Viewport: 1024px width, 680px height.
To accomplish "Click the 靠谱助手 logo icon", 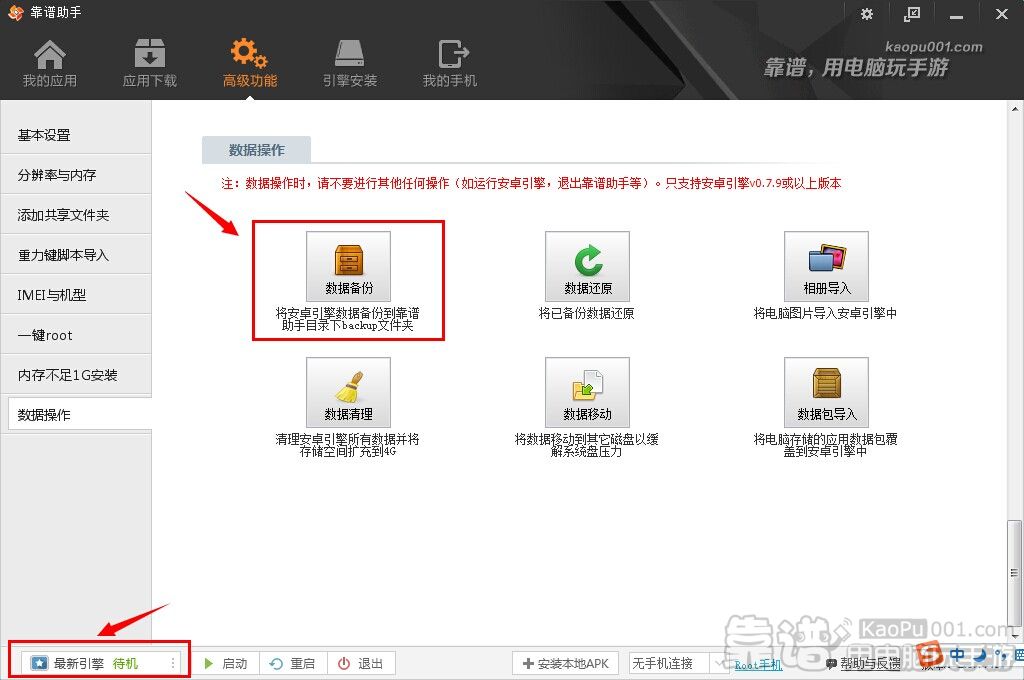I will tap(16, 12).
